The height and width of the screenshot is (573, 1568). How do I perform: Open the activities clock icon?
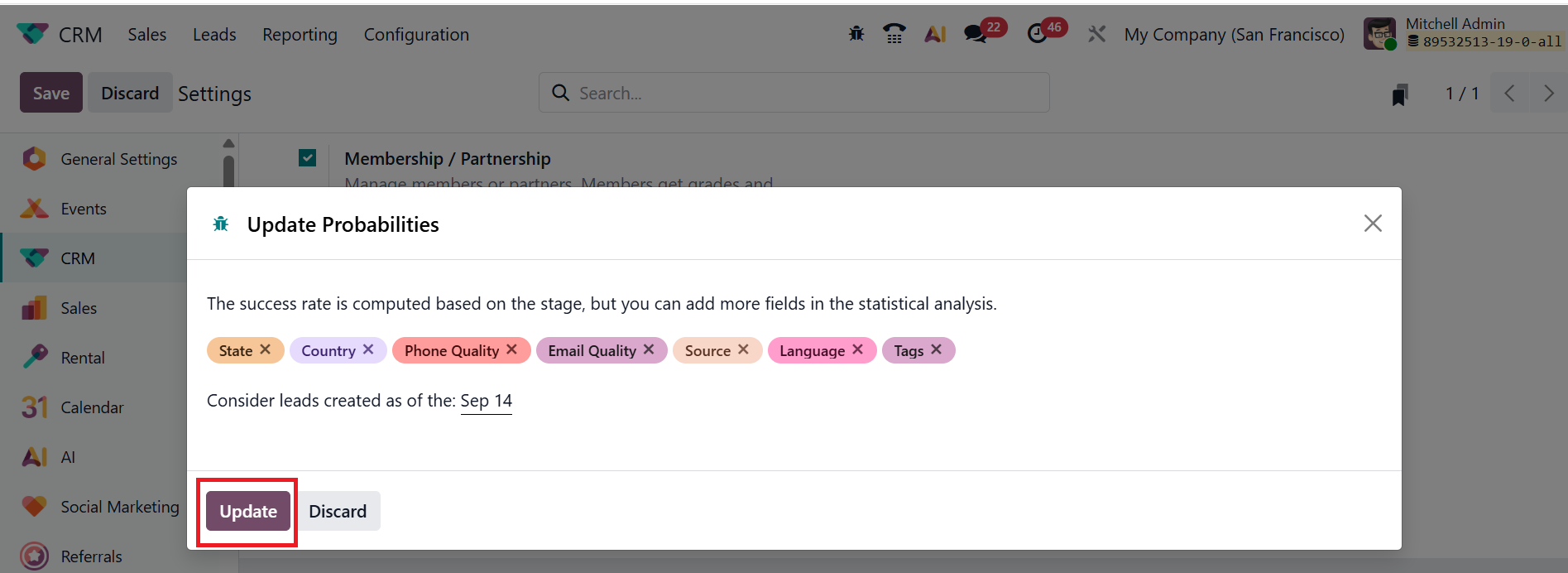[x=1038, y=34]
